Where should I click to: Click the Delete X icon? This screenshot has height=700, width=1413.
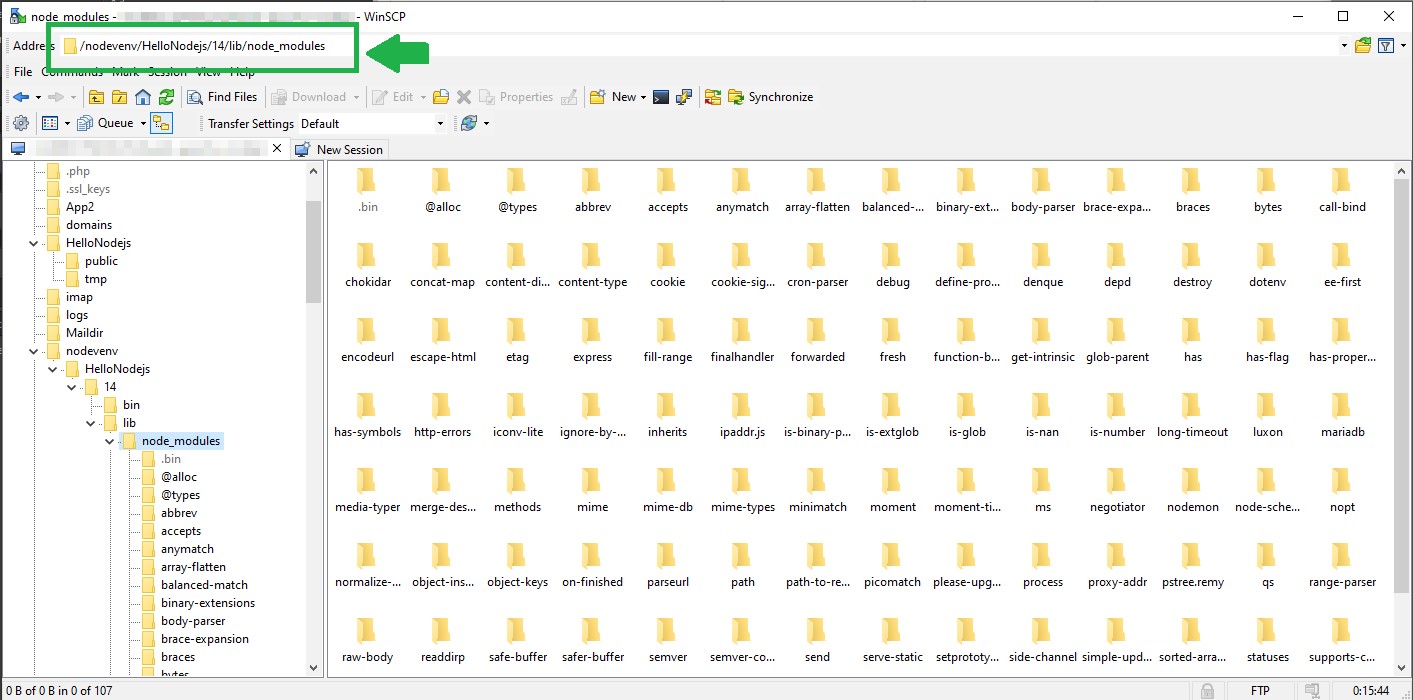(464, 97)
